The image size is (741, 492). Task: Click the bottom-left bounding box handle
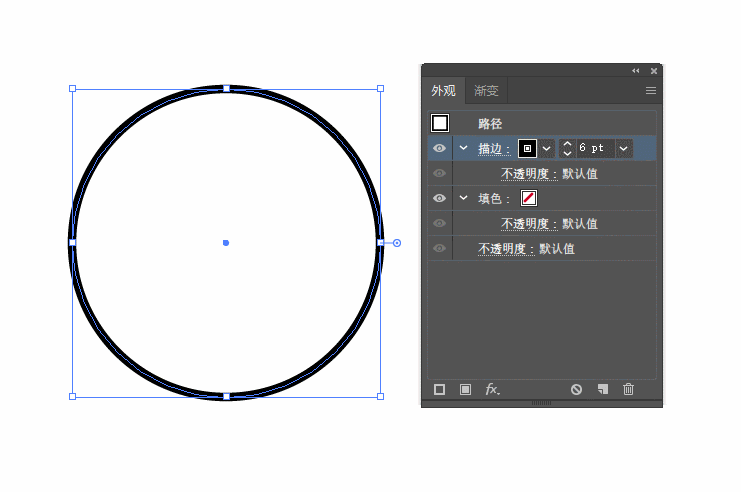(x=72, y=397)
